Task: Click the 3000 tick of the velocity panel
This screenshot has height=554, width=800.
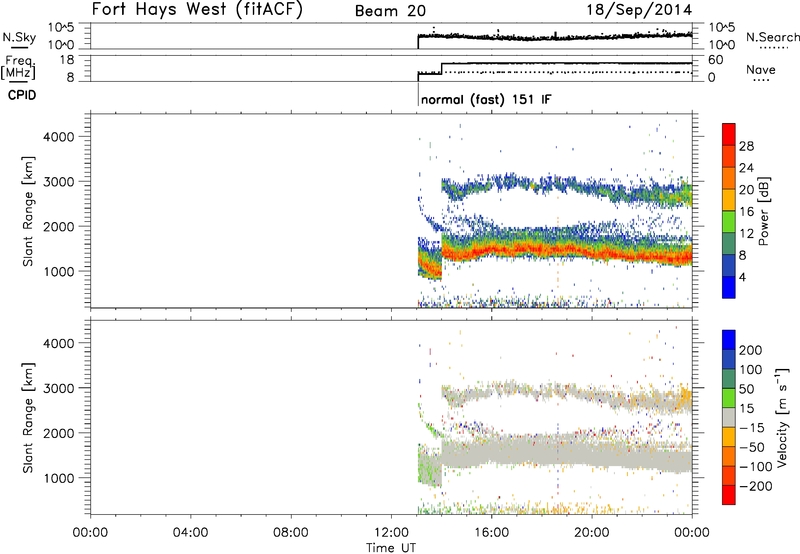Action: tap(59, 388)
